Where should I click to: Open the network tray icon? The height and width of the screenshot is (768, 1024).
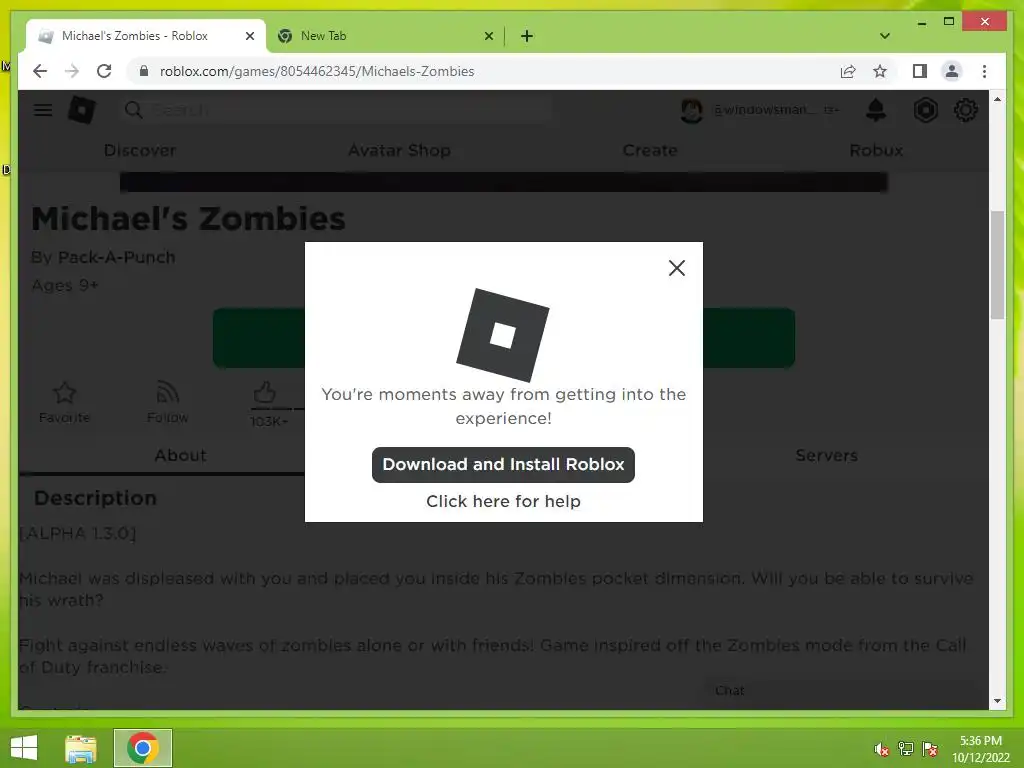905,749
